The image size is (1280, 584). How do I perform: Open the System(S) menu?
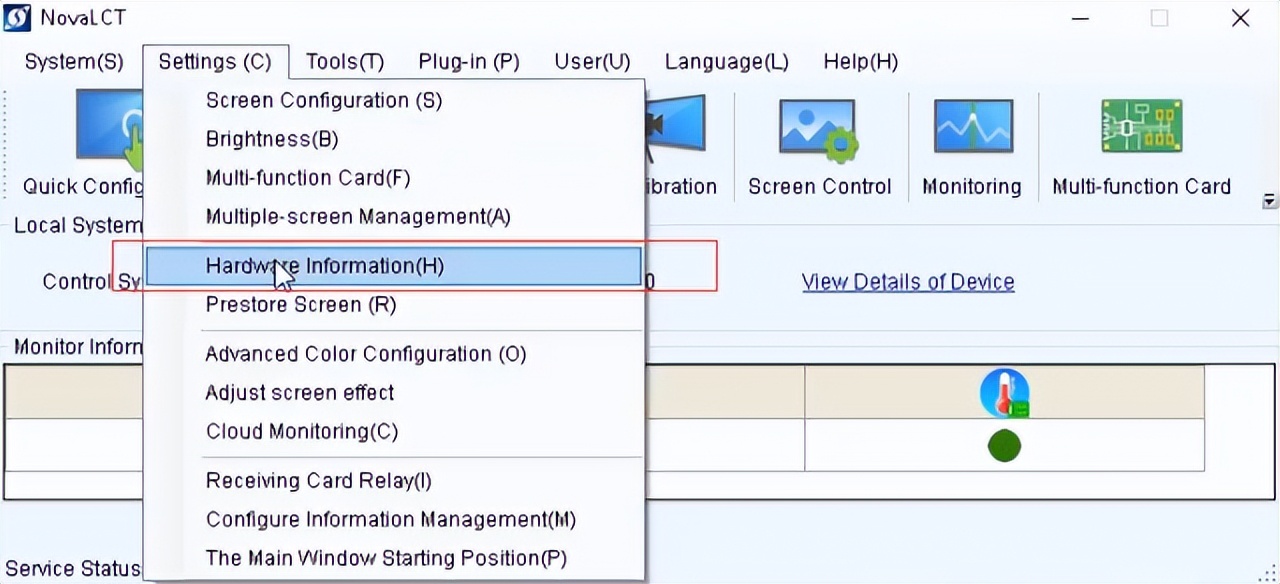(x=74, y=62)
